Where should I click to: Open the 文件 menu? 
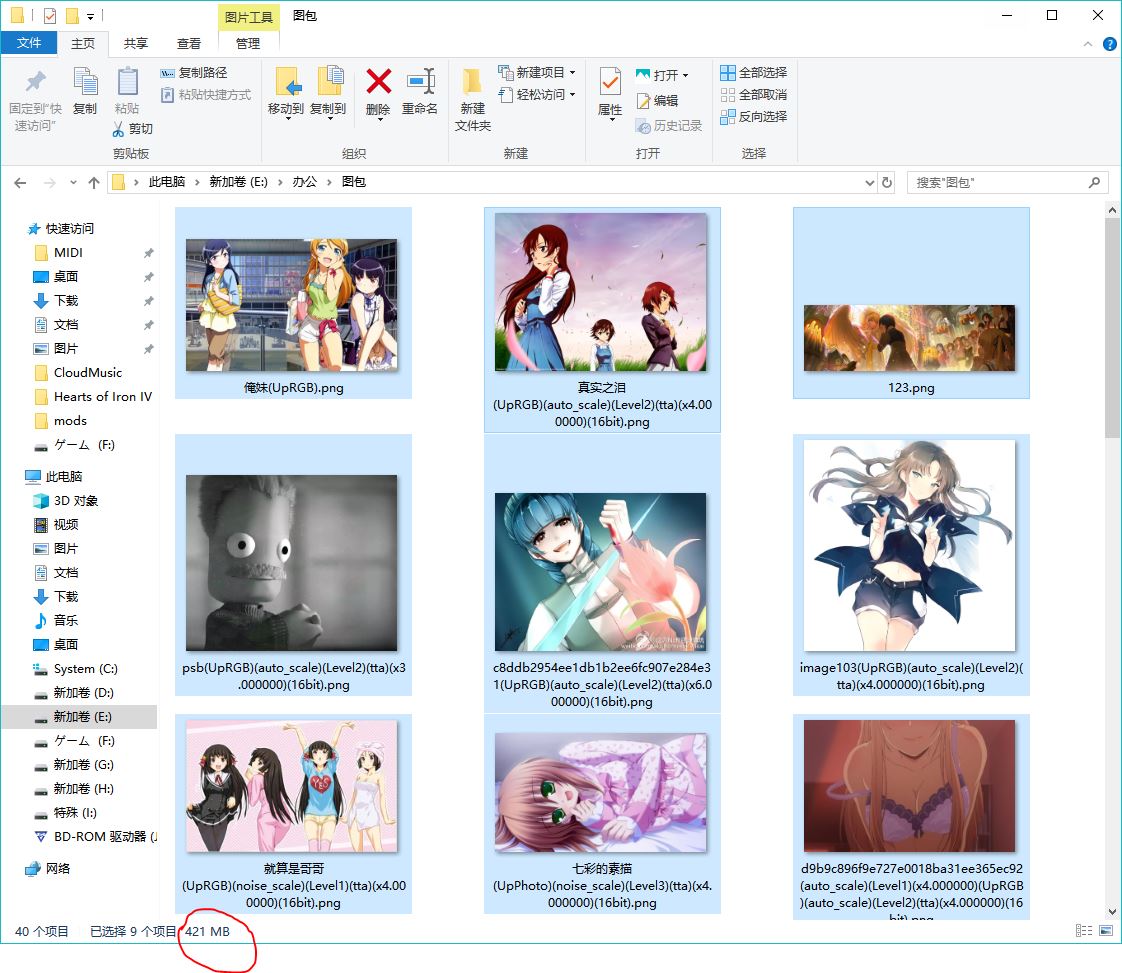coord(30,43)
